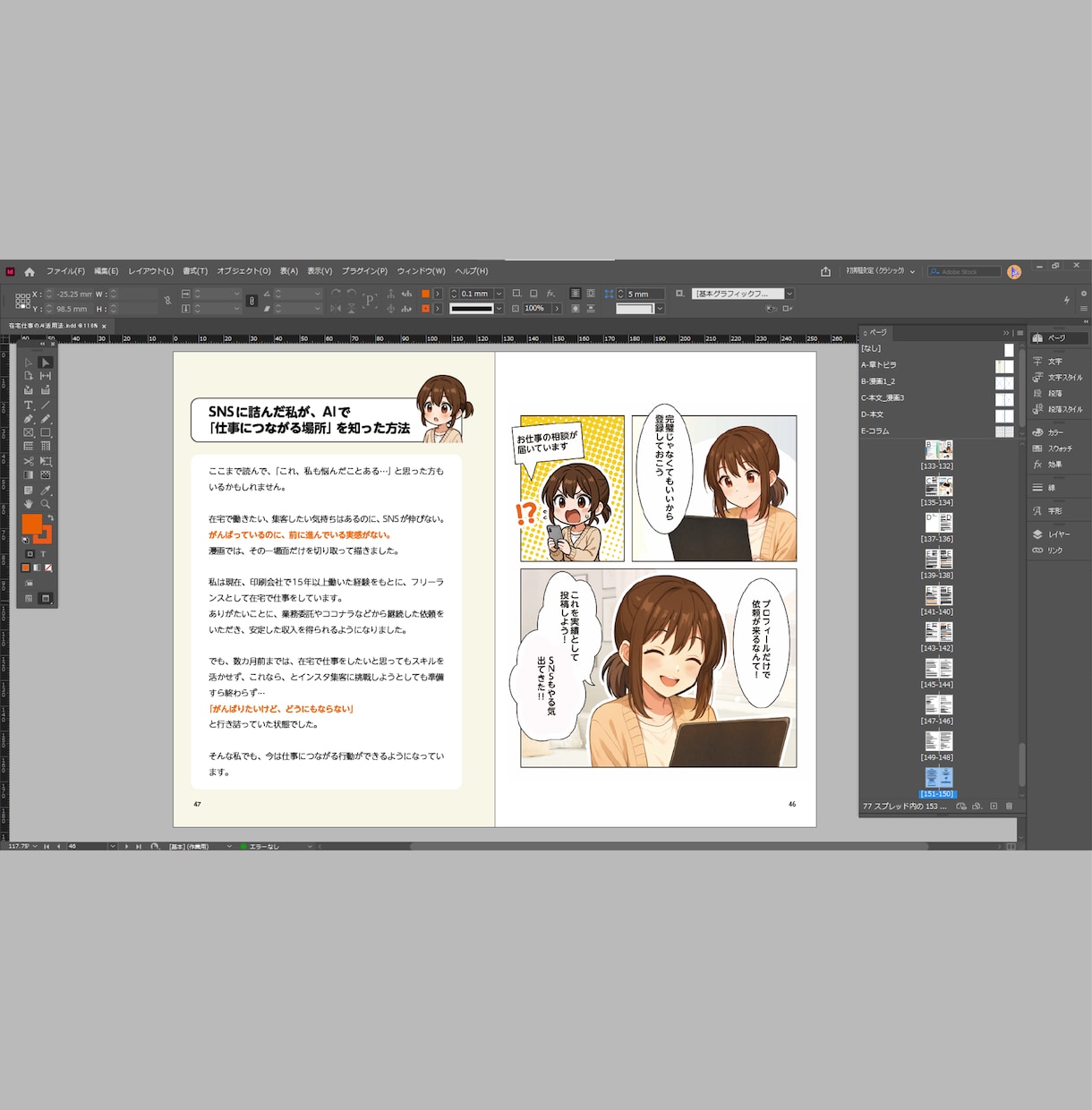Swap fill and stroke arrow
This screenshot has height=1110, width=1092.
point(51,517)
